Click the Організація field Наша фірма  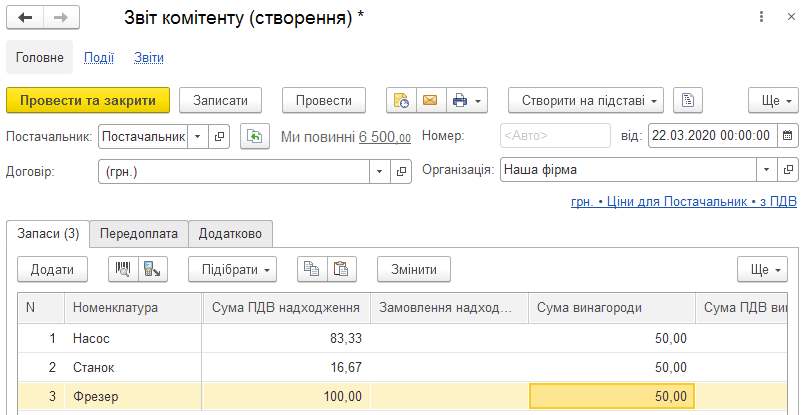coord(628,169)
